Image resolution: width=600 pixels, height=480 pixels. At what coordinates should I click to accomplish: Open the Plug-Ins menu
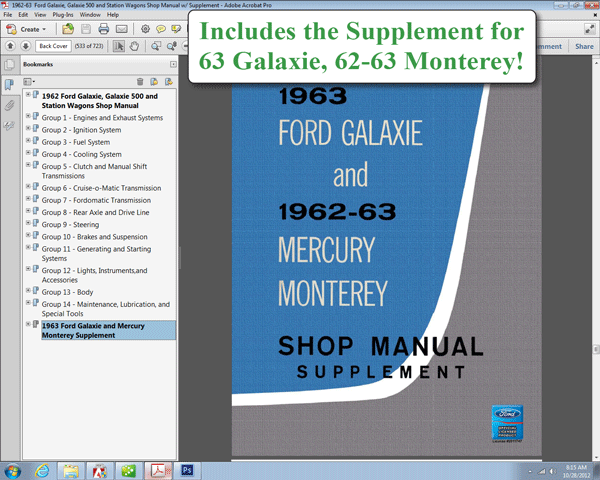click(x=63, y=15)
